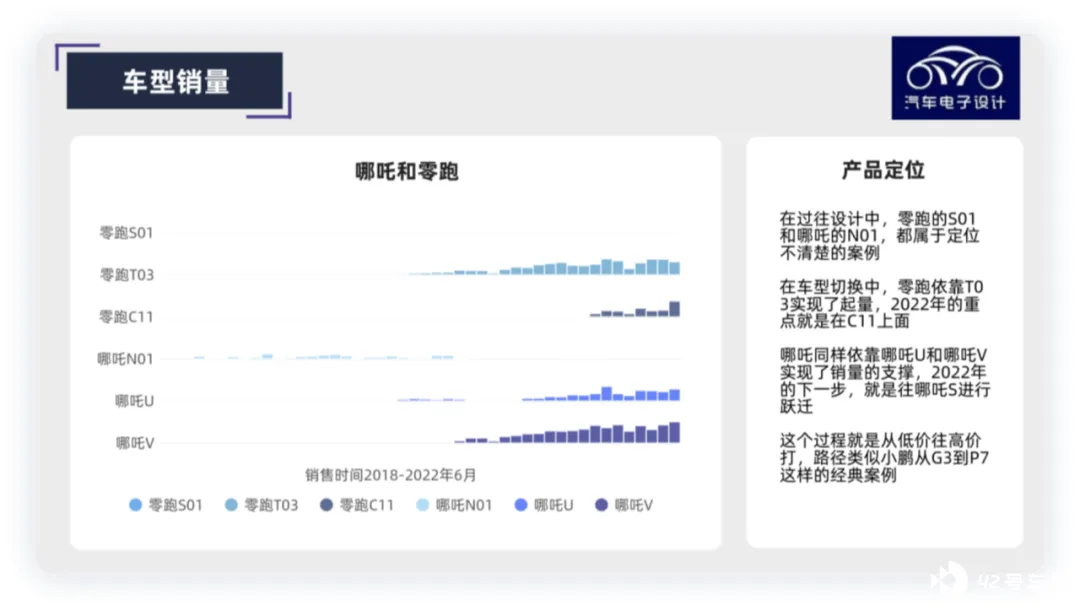
Task: Toggle the 零跑C11 series via legend label text
Action: tap(367, 505)
